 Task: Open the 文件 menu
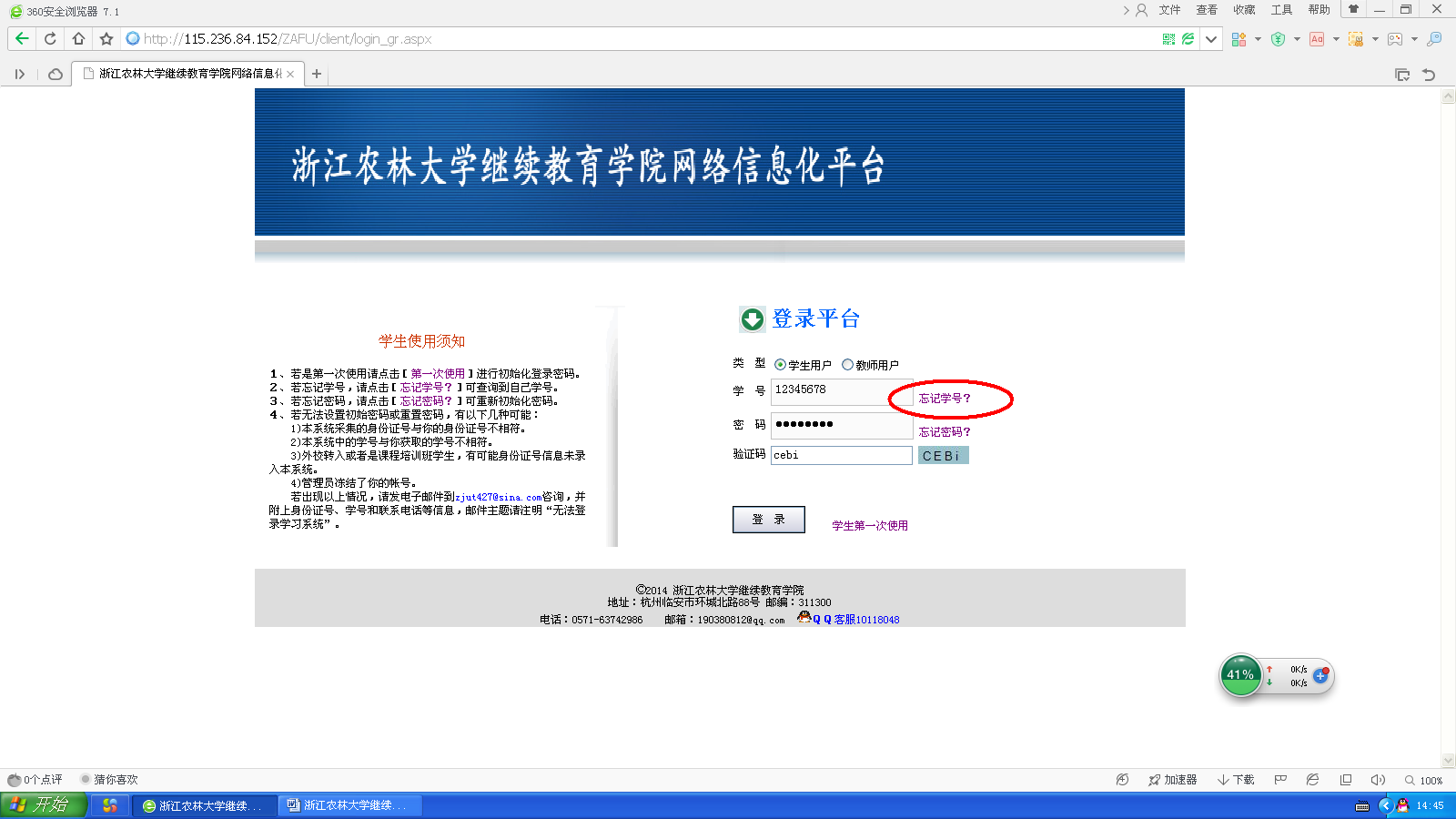pos(1169,10)
